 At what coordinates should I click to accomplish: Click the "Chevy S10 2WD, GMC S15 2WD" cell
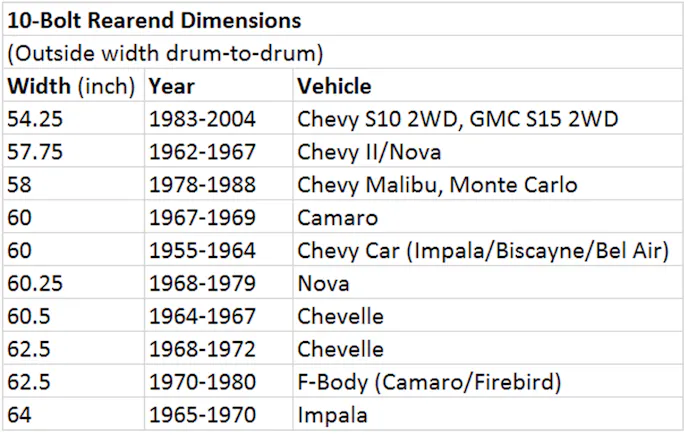point(458,119)
